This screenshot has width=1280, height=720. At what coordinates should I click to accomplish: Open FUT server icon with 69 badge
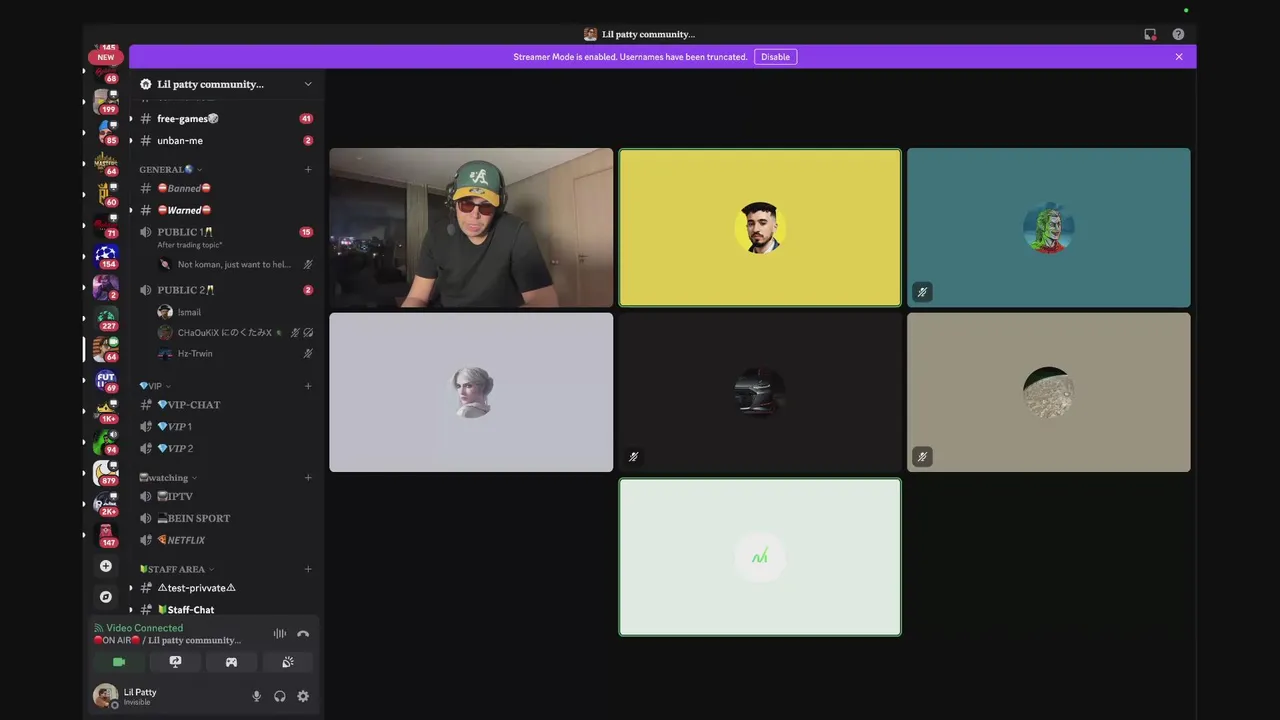click(106, 380)
